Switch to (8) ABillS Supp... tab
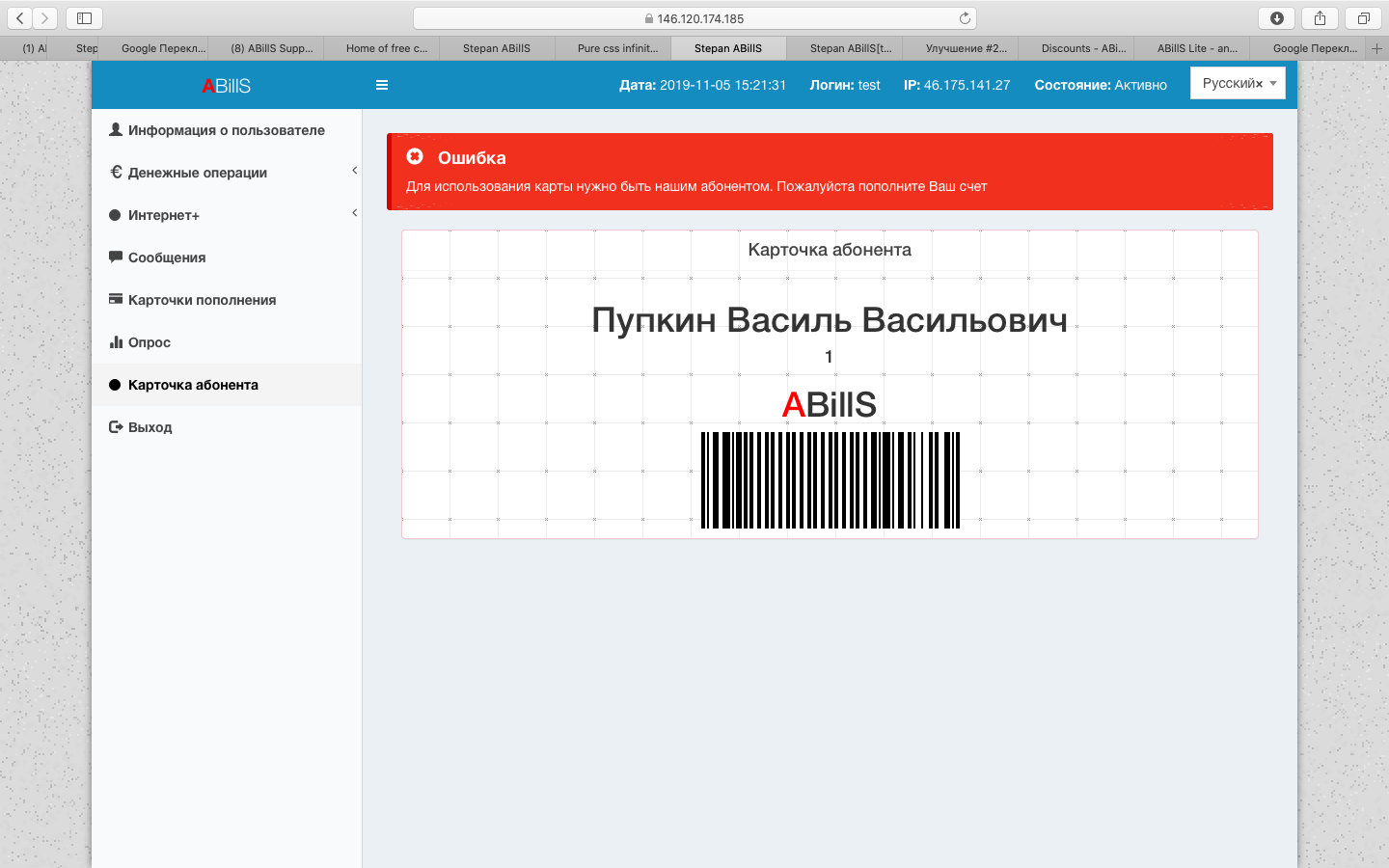Viewport: 1389px width, 868px height. (265, 48)
